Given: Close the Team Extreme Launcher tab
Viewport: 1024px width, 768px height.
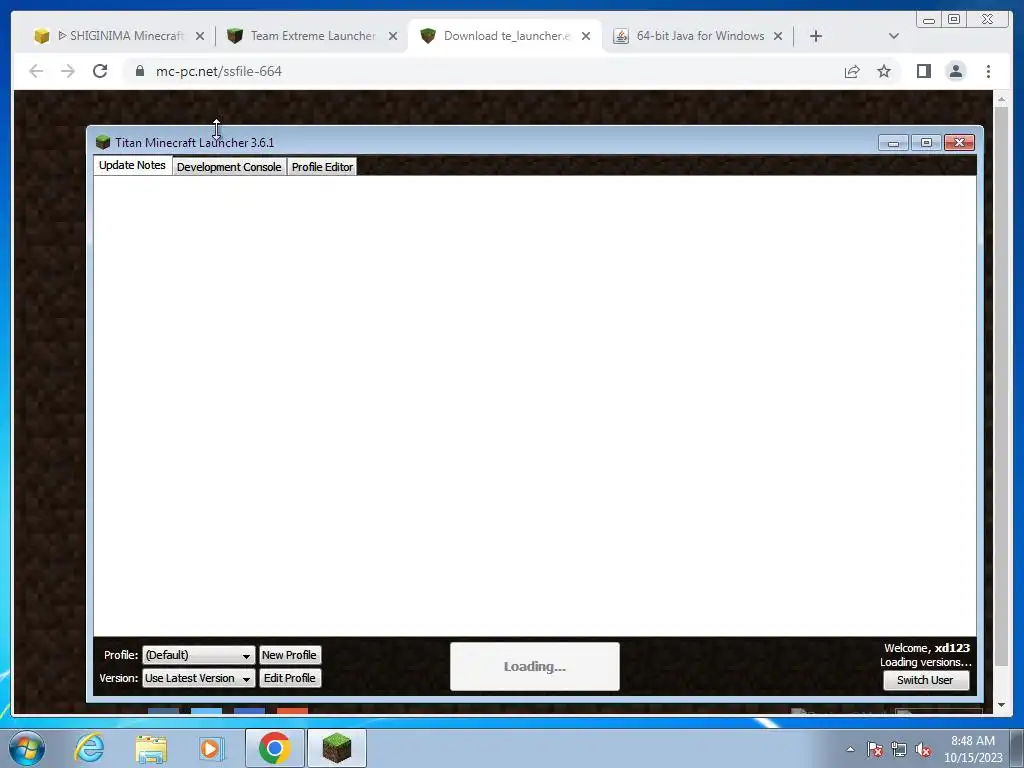Looking at the screenshot, I should point(393,36).
